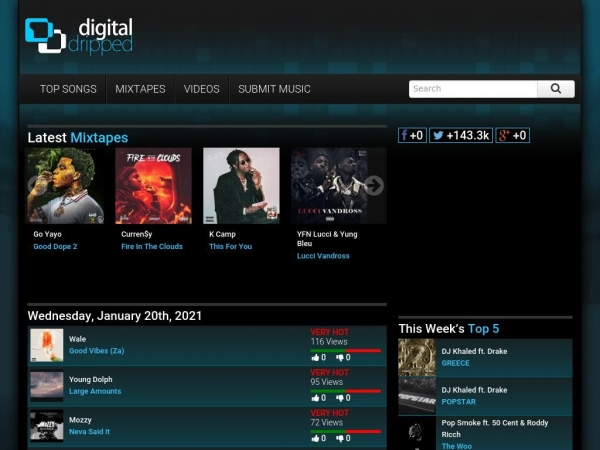This screenshot has height=450, width=600.
Task: Click the This Week's Top 5 heading
Action: (x=449, y=329)
